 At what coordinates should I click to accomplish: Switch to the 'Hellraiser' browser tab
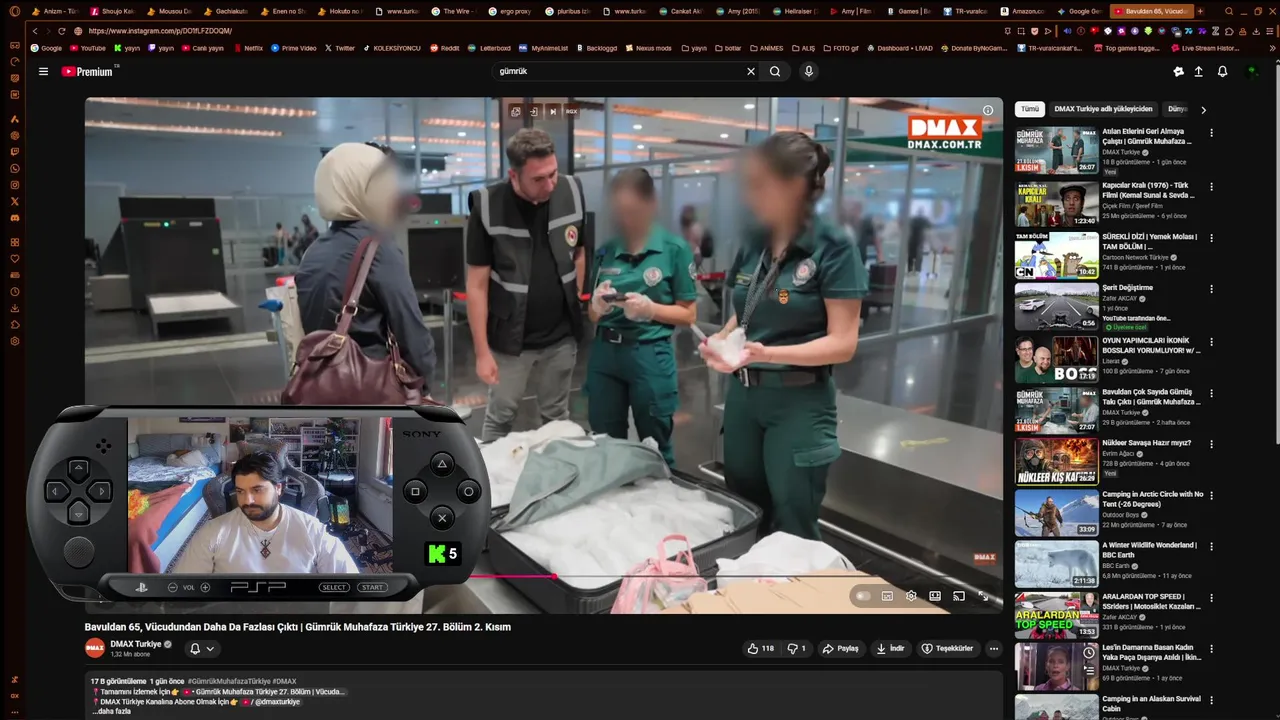794,11
